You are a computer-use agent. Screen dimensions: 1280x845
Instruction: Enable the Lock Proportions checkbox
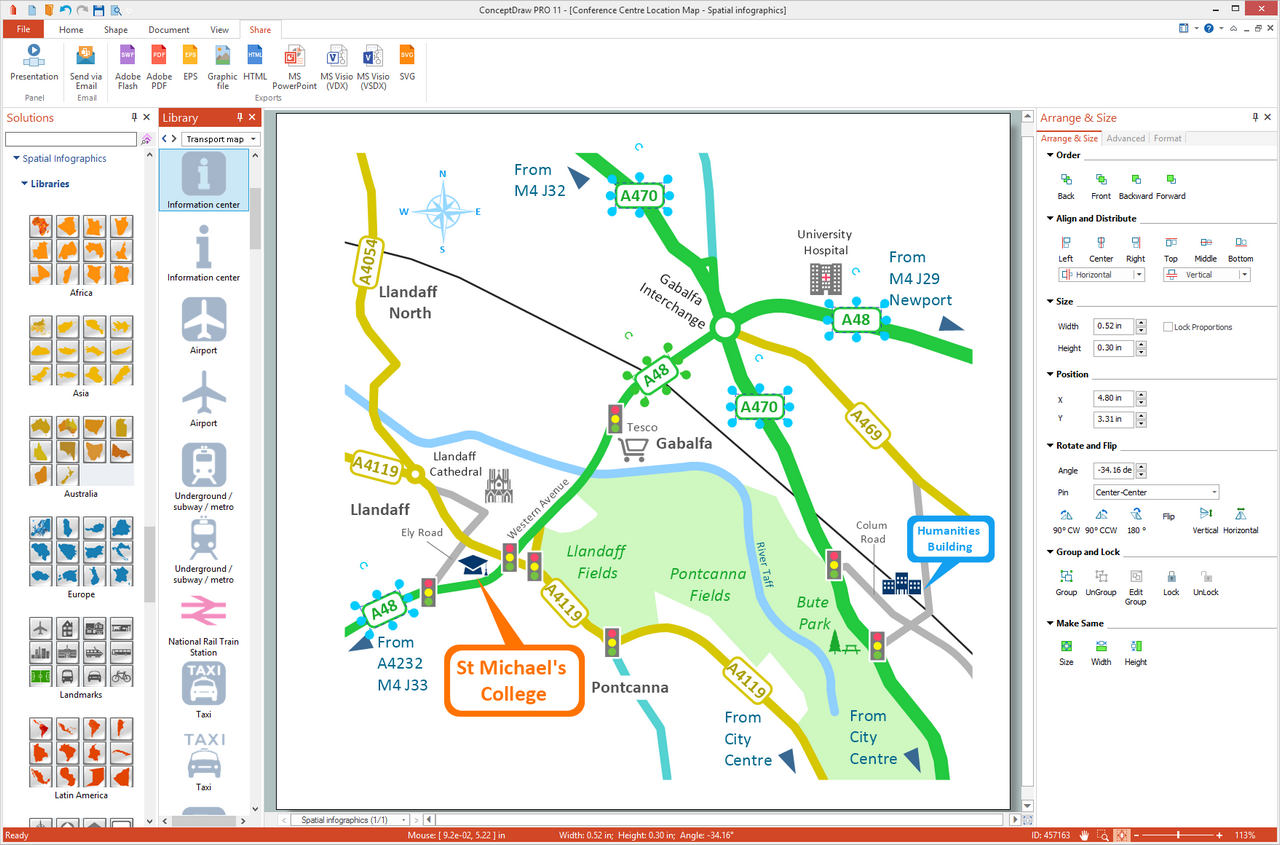[1168, 327]
